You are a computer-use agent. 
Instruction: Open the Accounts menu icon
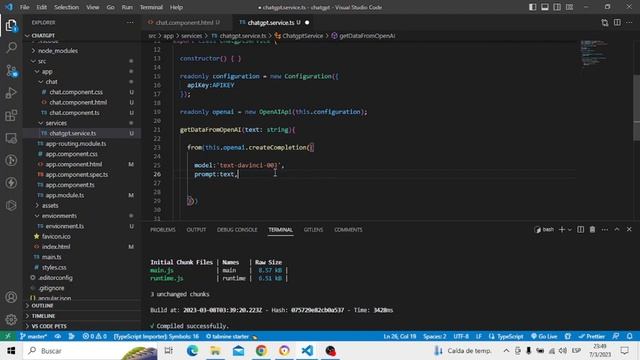[11, 297]
